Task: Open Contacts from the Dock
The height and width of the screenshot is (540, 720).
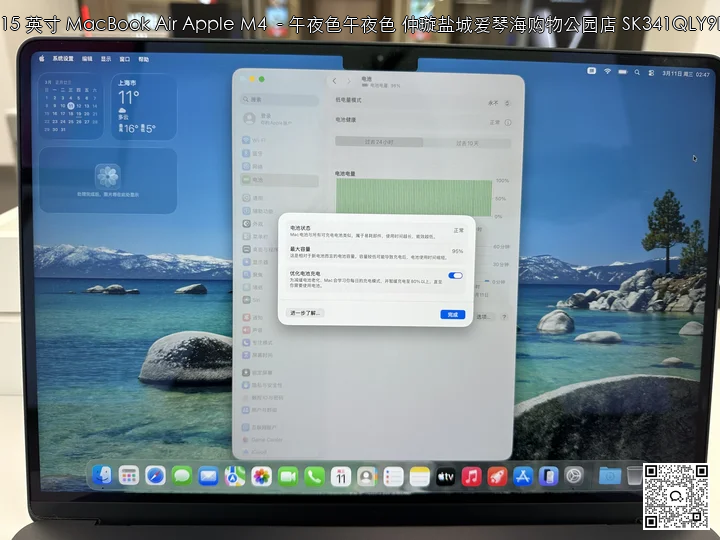Action: tap(367, 477)
